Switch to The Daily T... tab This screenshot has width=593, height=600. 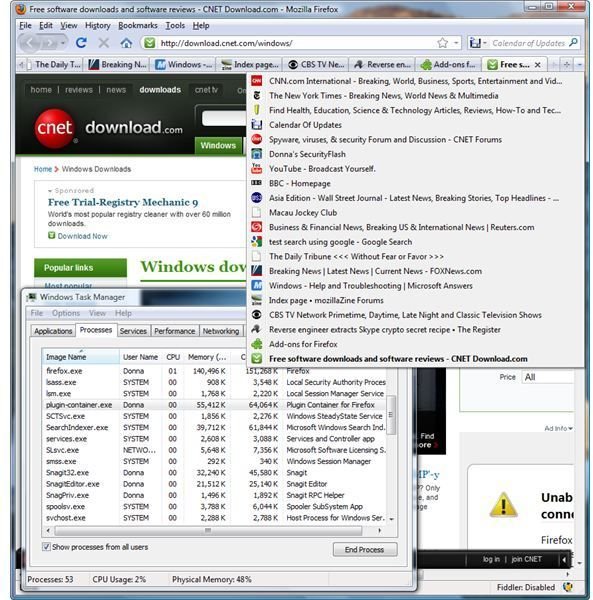point(54,65)
